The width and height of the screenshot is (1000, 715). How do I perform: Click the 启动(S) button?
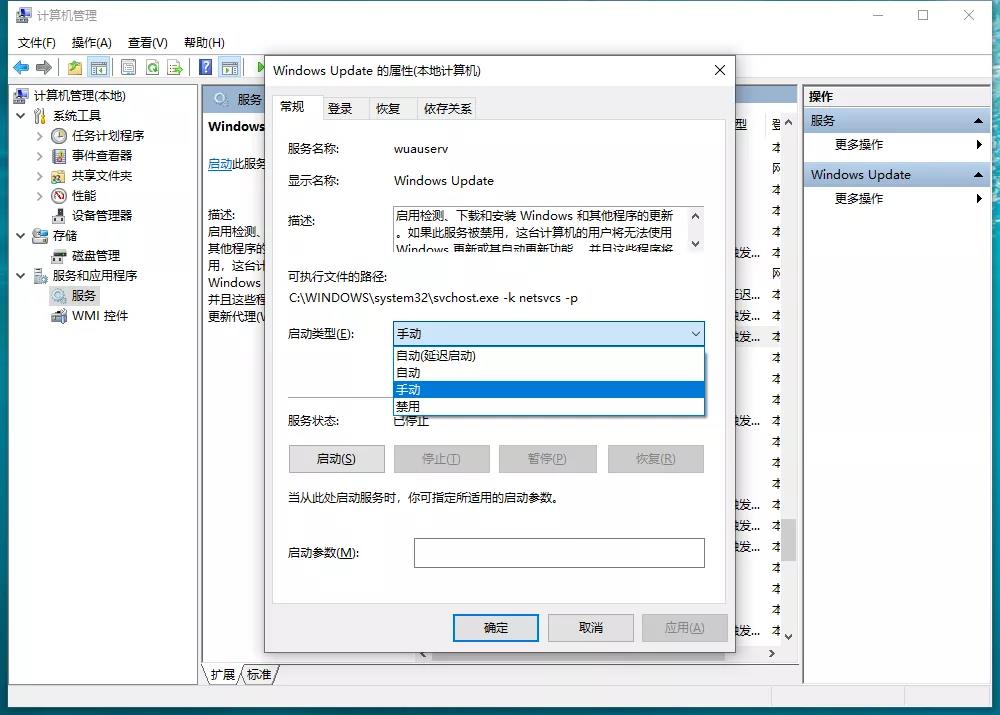point(337,459)
